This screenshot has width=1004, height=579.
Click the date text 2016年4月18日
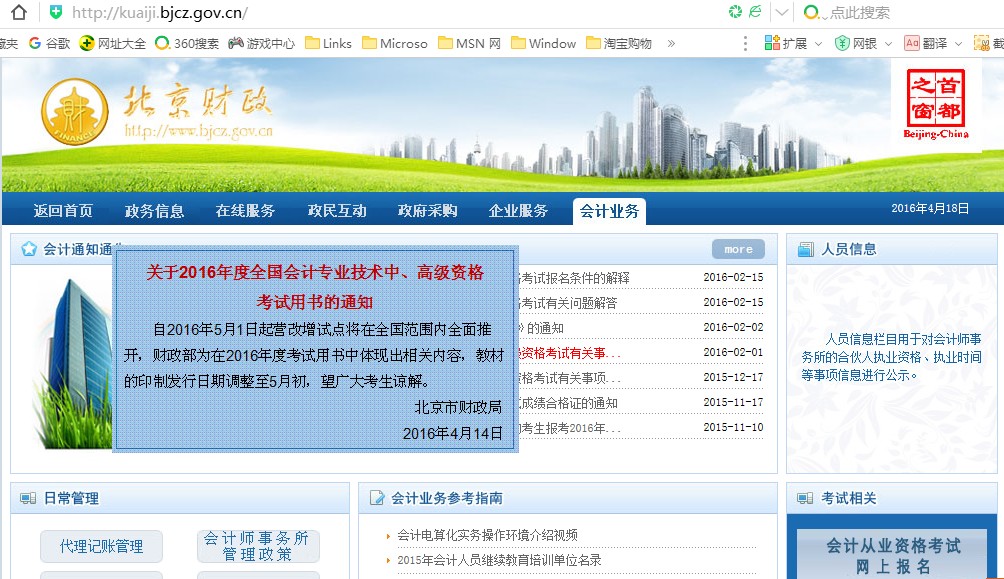(x=930, y=208)
